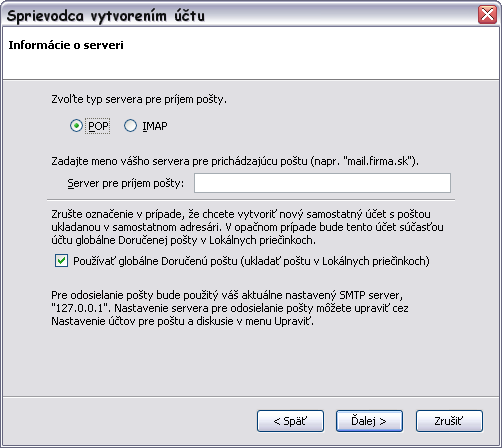Click the 'Informácie o serveri' heading
502x448 pixels.
(66, 45)
